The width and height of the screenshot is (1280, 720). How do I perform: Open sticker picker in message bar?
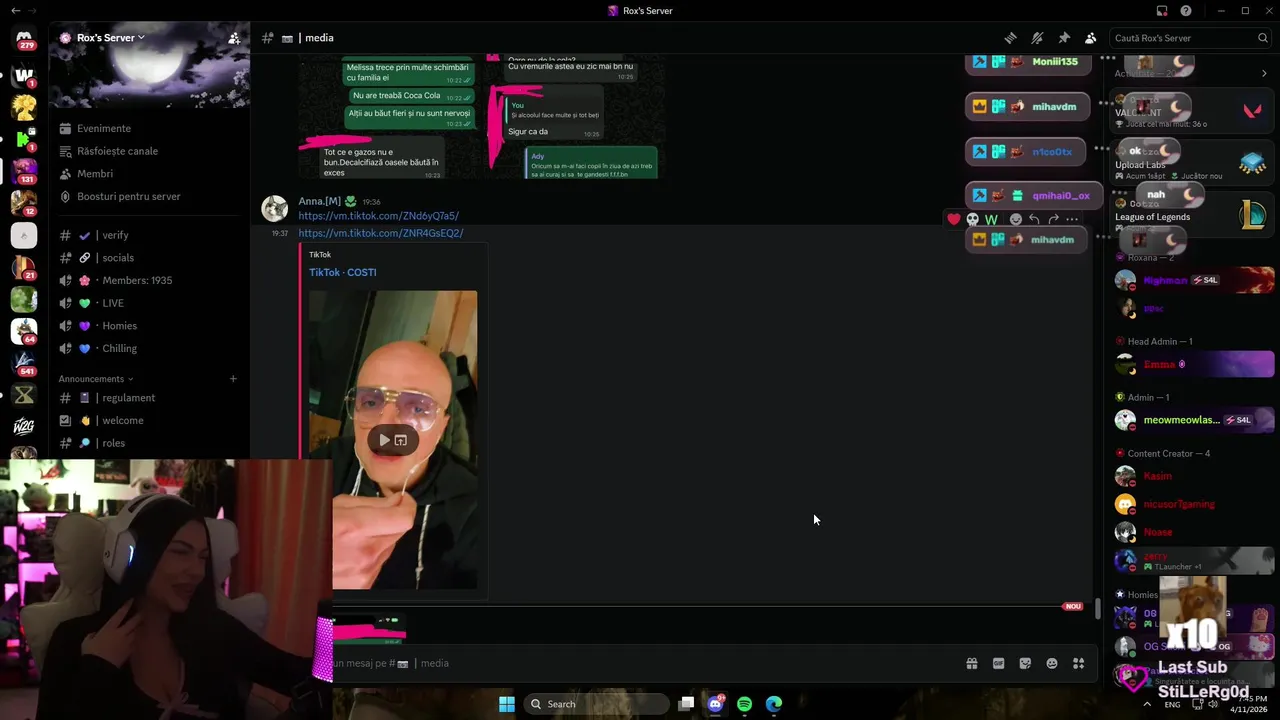click(x=1025, y=663)
